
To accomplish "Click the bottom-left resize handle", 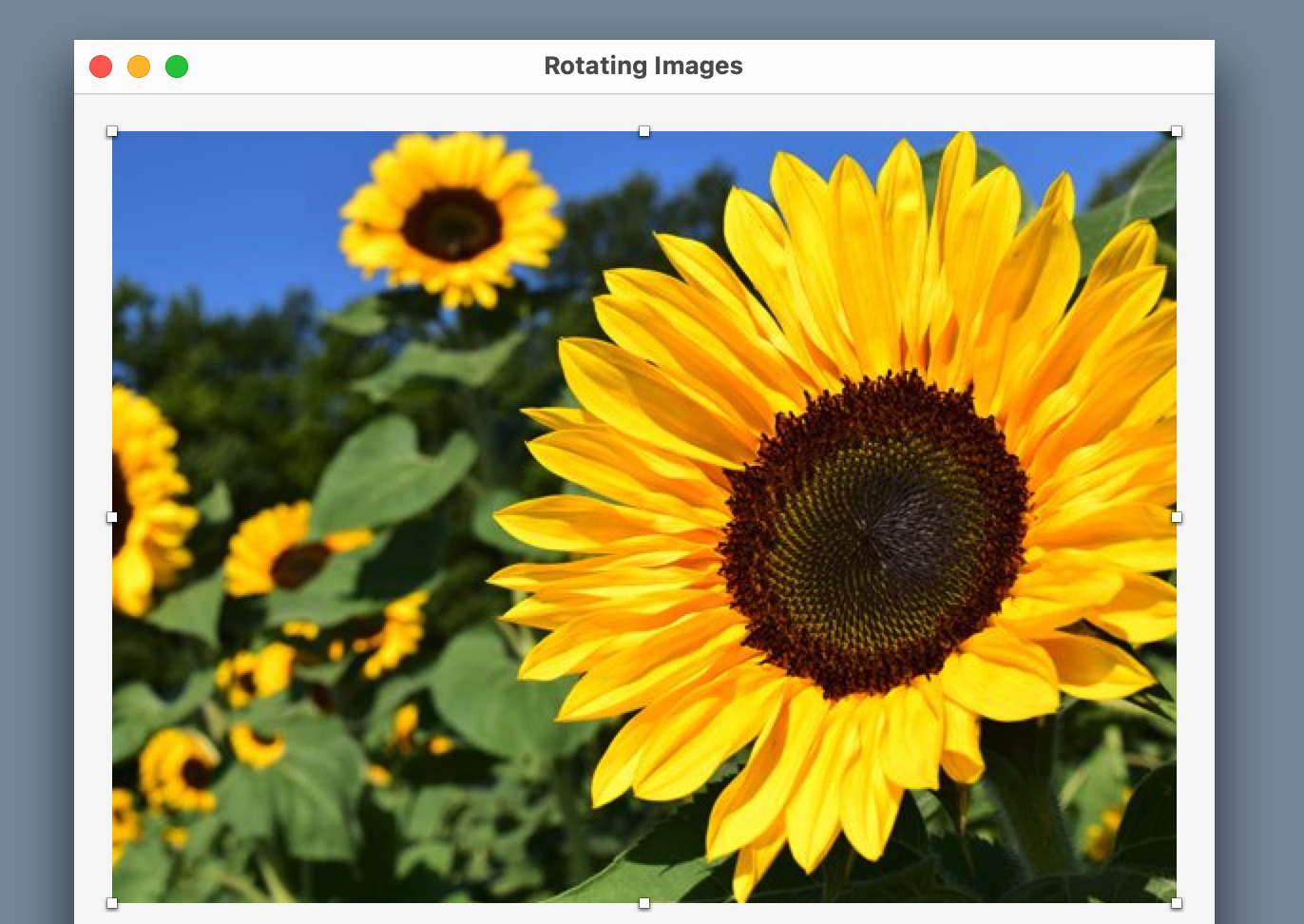I will point(112,903).
